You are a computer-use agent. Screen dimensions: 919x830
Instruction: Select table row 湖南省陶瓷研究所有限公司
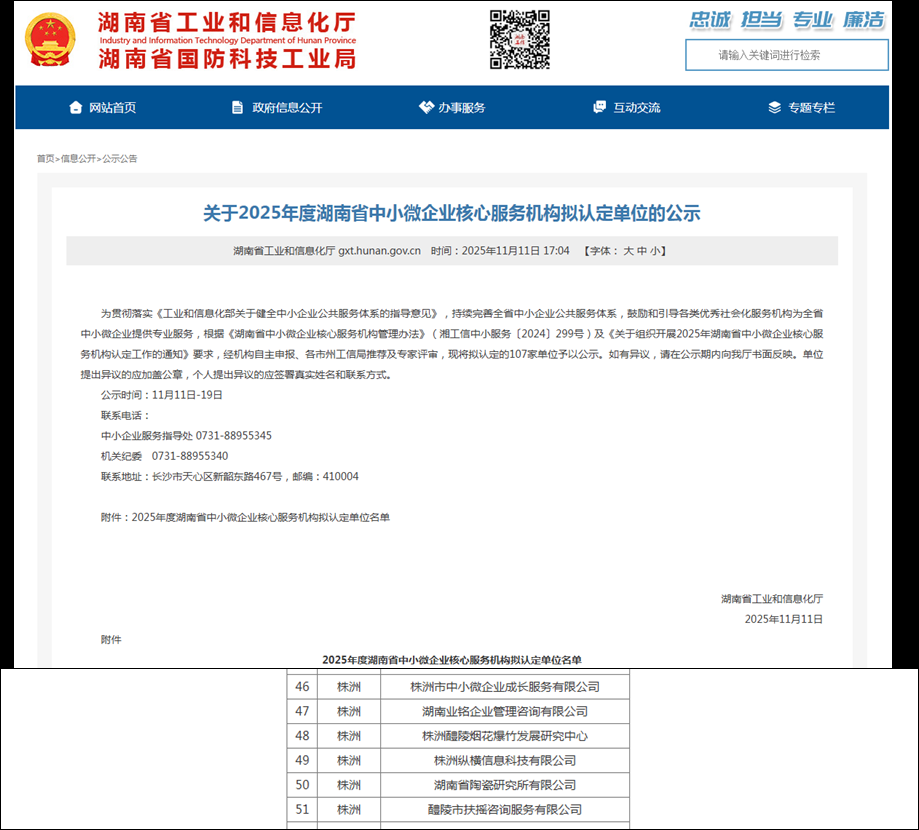(504, 785)
